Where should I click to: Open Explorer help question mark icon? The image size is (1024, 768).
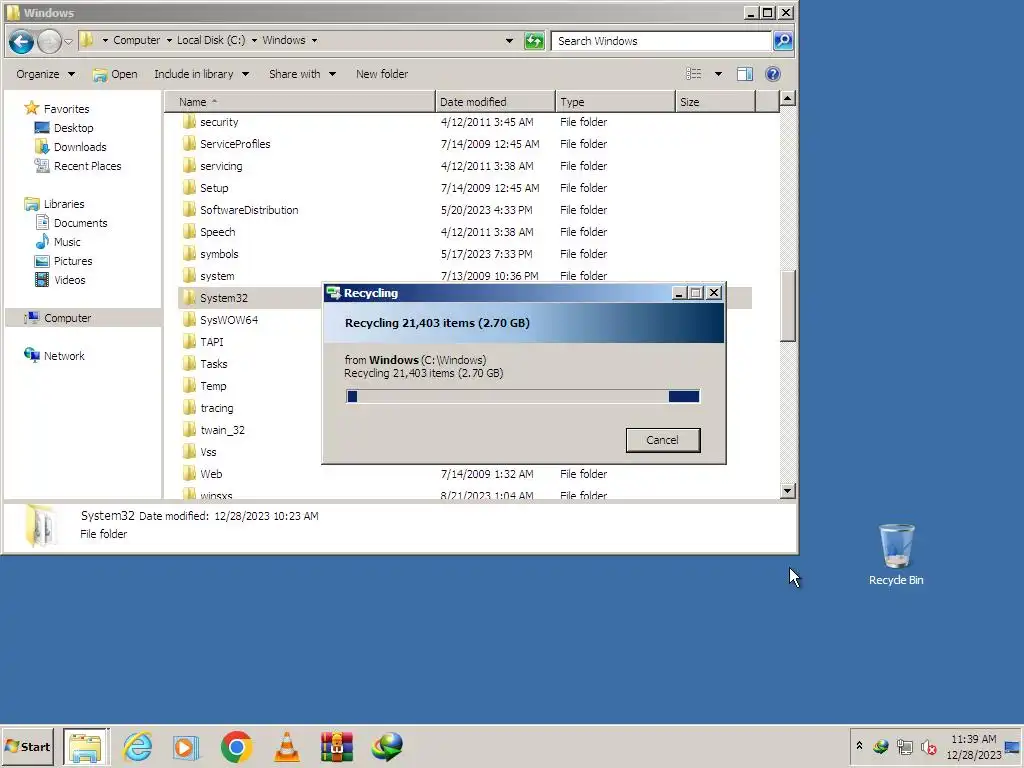pos(773,74)
